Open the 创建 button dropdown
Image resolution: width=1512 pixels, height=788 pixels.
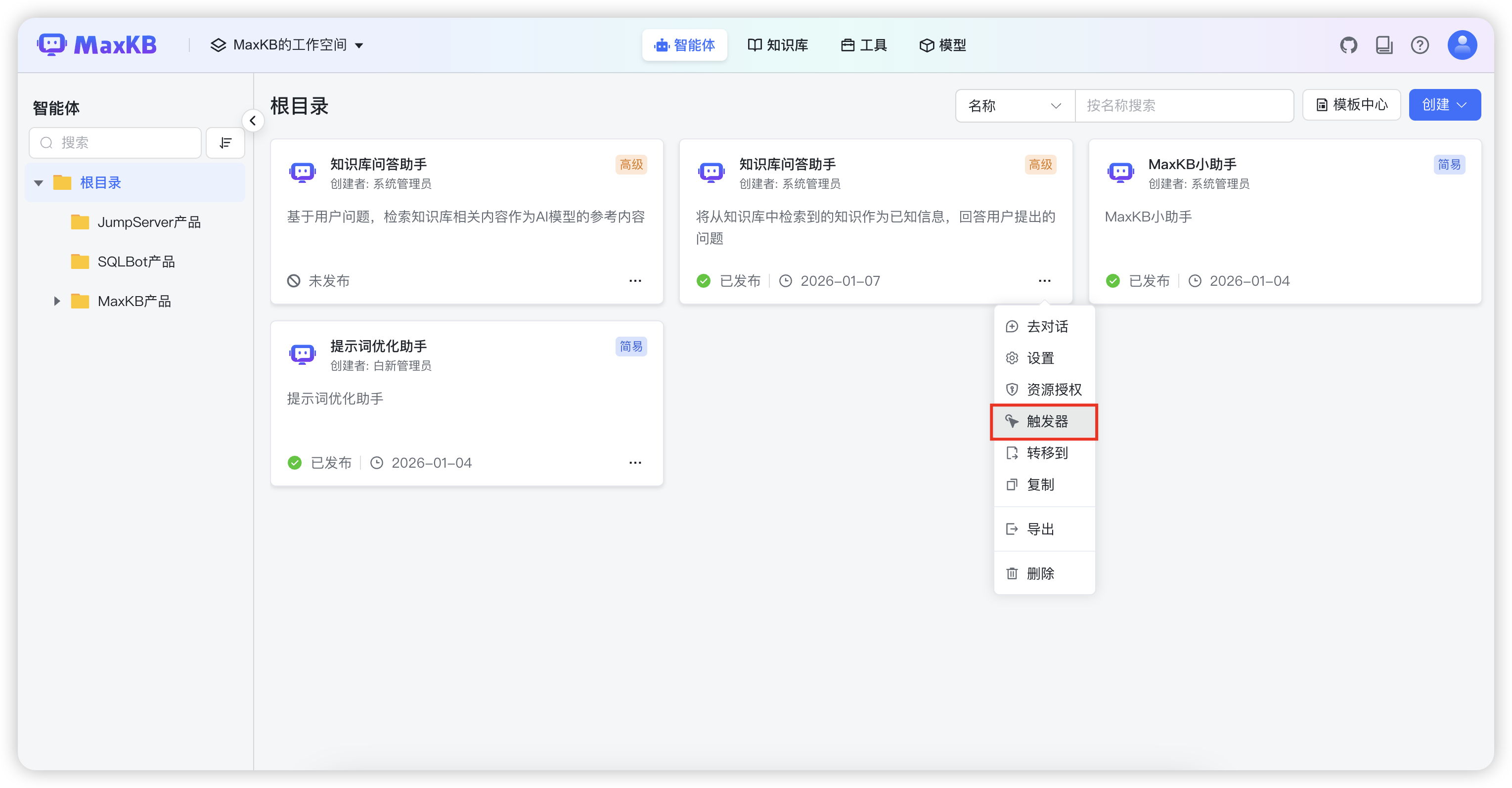(x=1444, y=104)
